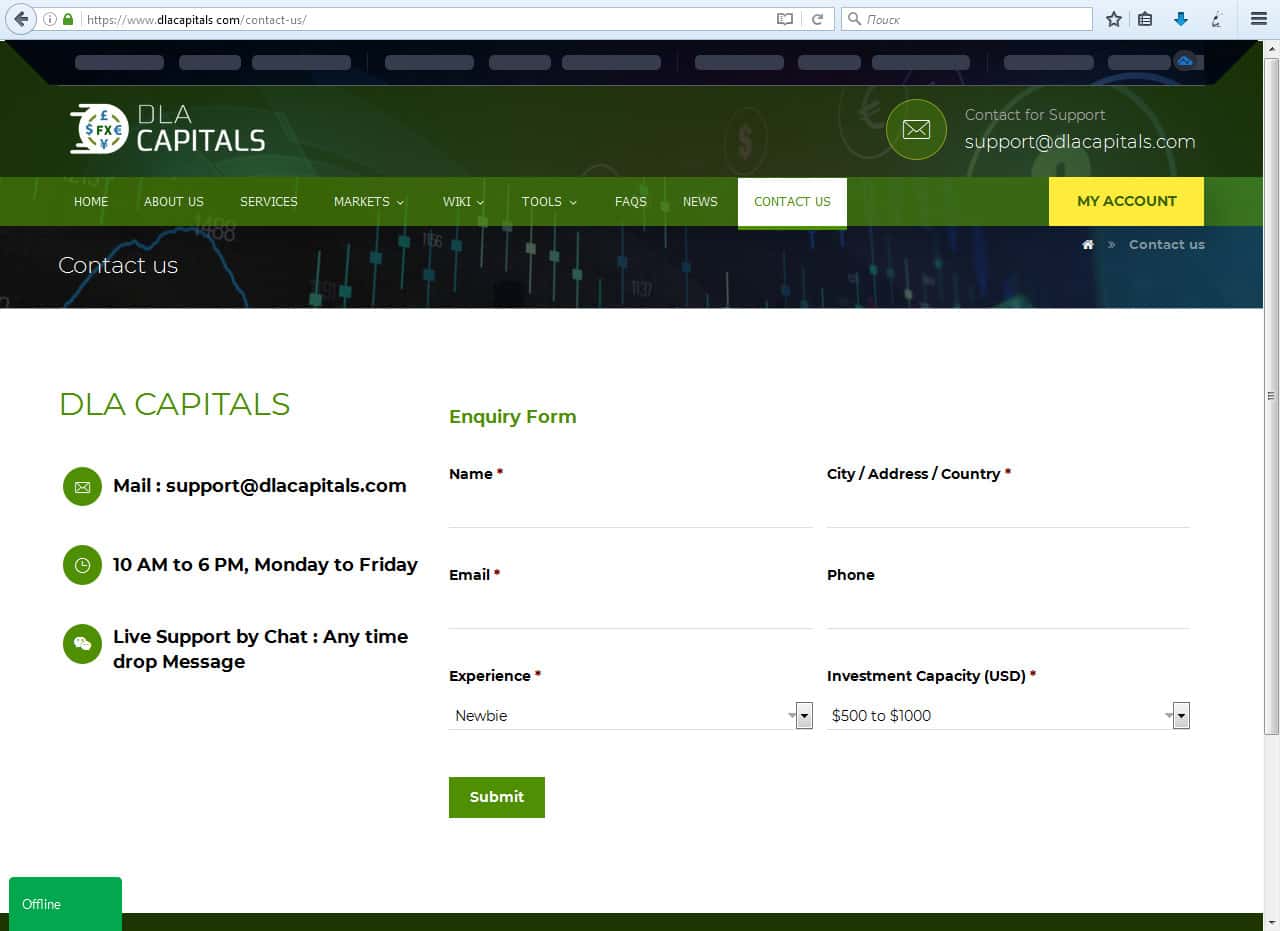Viewport: 1280px width, 931px height.
Task: Open the site information (i) icon
Action: (50, 19)
